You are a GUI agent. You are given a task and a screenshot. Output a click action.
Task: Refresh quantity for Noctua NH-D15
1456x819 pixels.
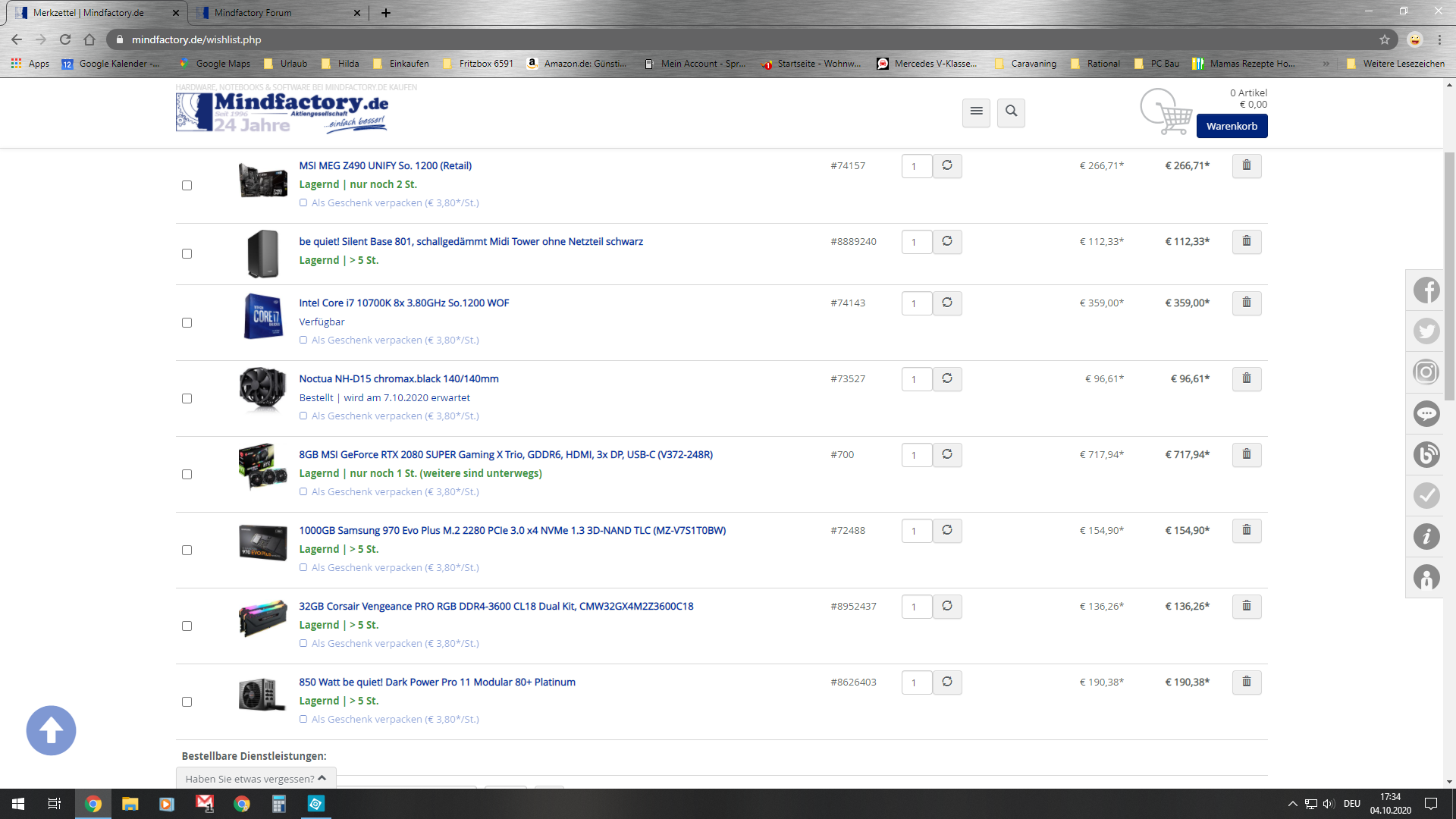(947, 378)
